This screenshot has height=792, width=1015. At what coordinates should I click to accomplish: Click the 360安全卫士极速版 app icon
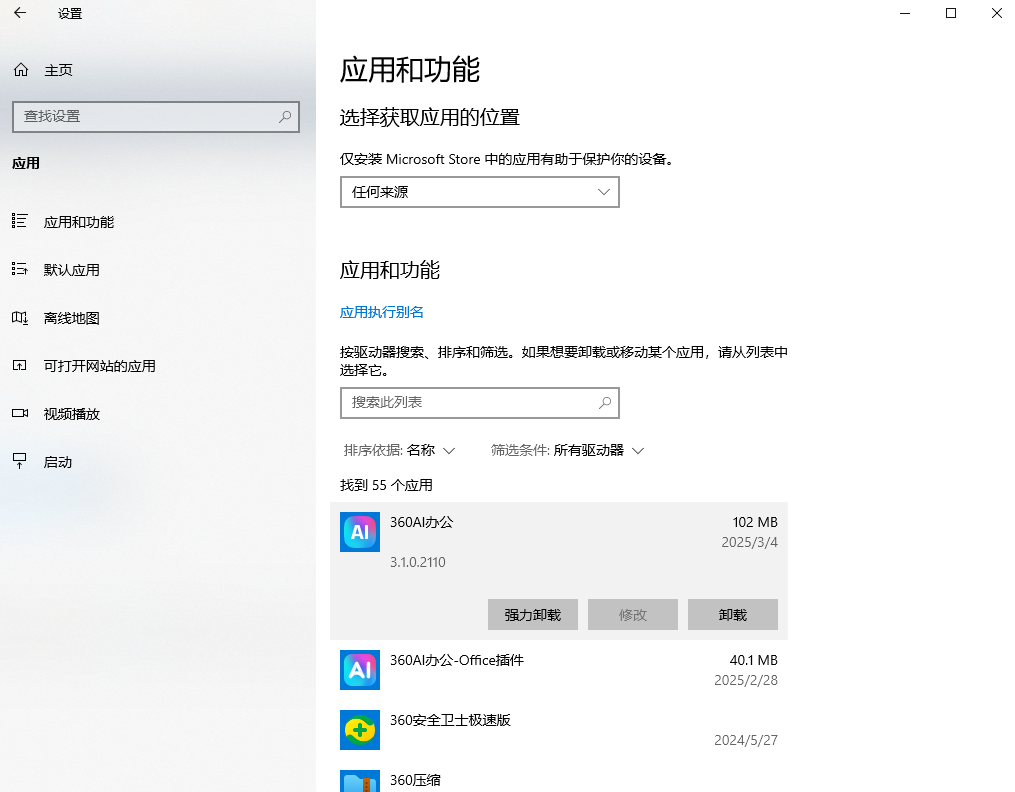(x=360, y=730)
